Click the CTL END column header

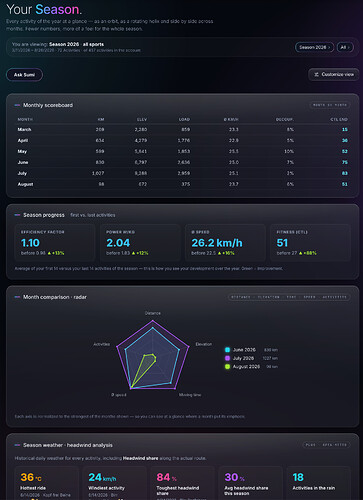[339, 119]
